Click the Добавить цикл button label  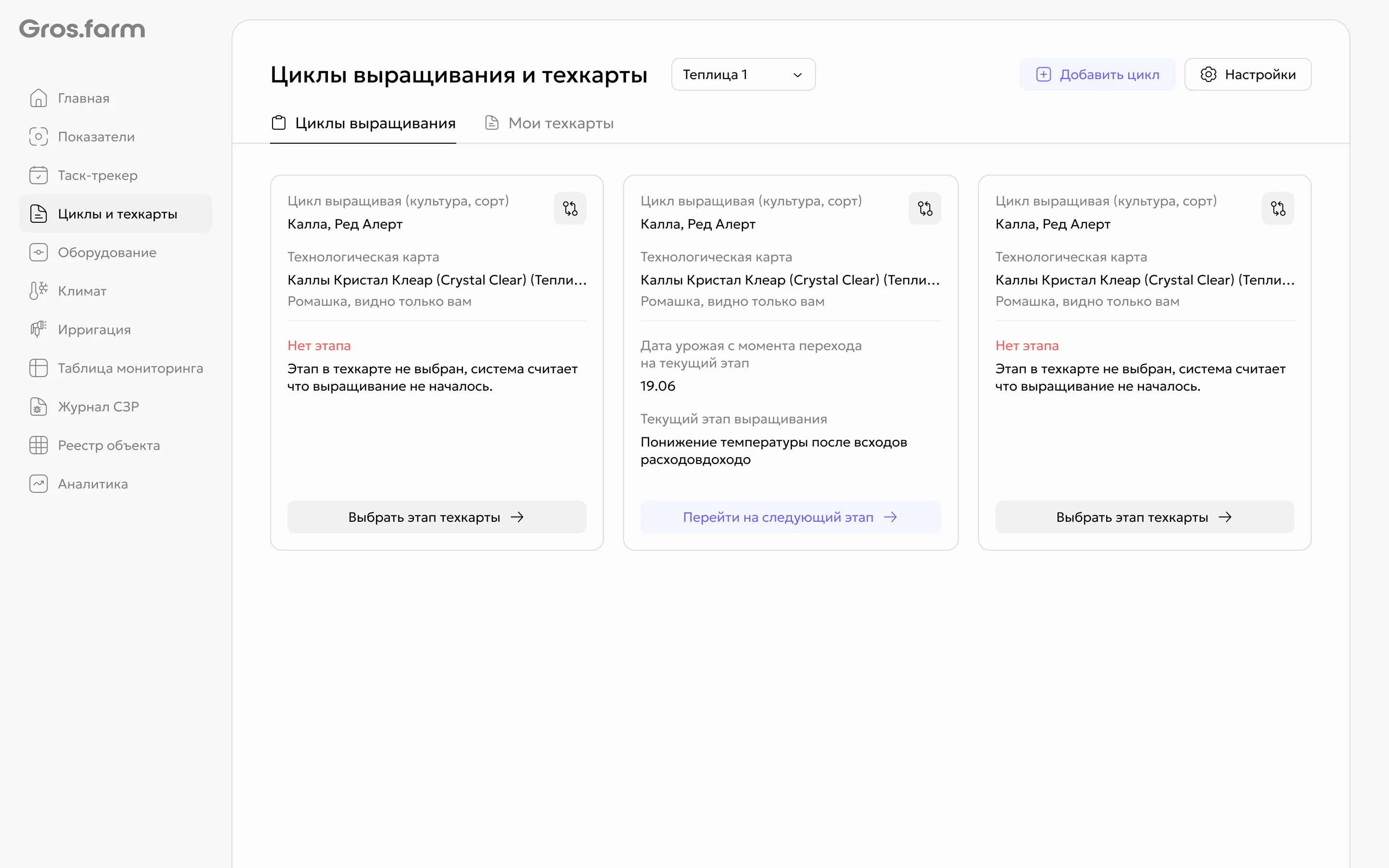pos(1109,75)
